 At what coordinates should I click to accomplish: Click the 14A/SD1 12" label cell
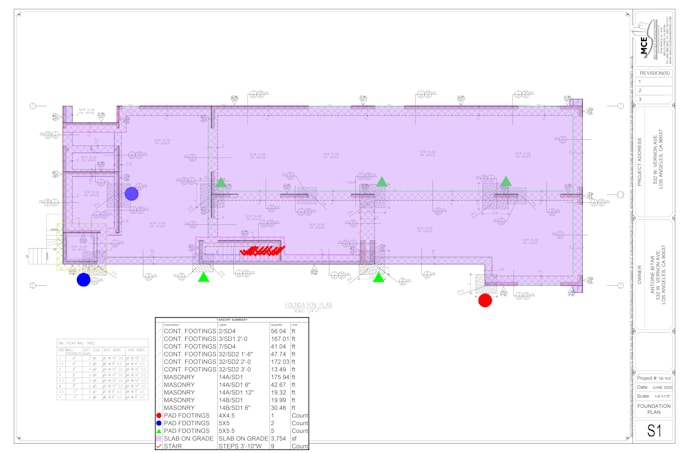pyautogui.click(x=236, y=392)
